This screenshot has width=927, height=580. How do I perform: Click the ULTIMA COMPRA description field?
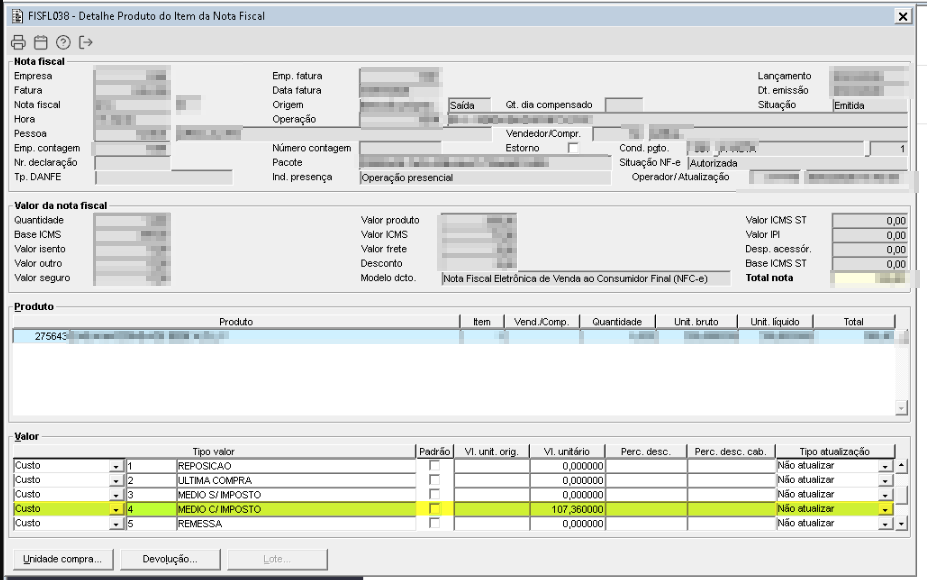(296, 480)
